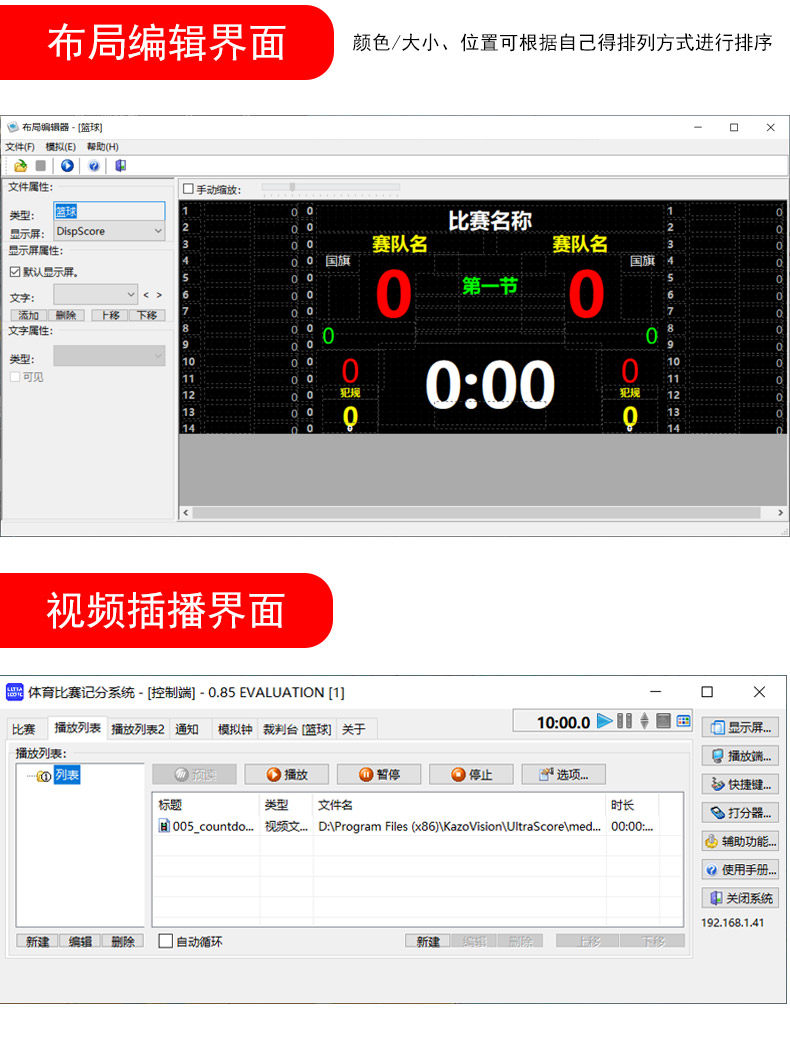Click the 添加 add button
The image size is (790, 1057).
click(28, 315)
